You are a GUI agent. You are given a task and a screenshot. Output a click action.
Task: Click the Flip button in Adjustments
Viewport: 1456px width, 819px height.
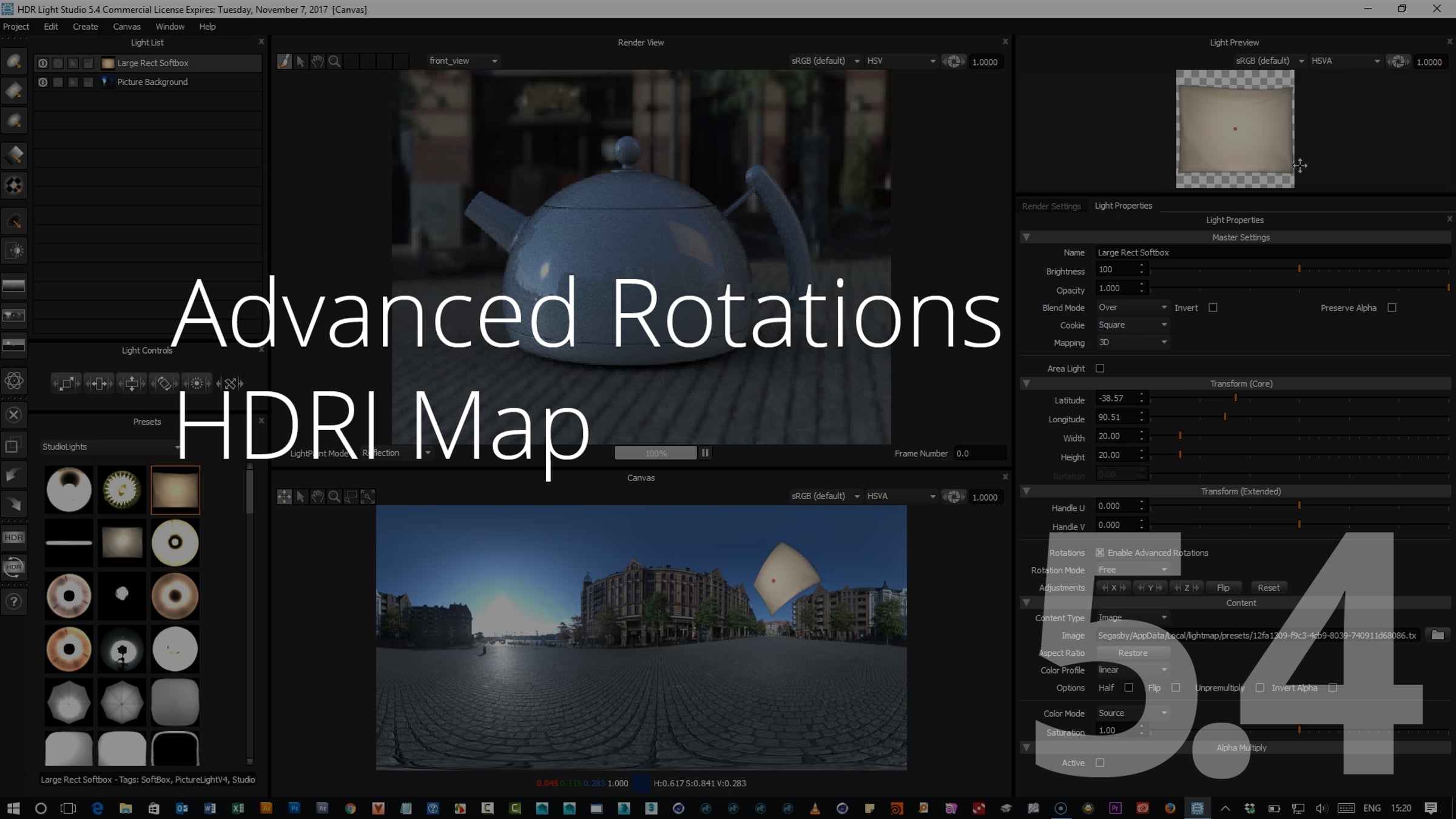pos(1223,587)
